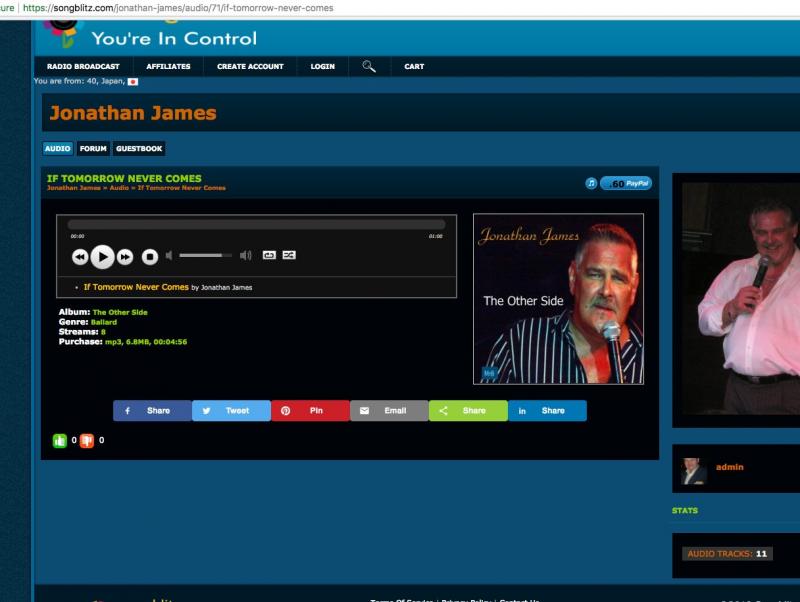Click the previous track rewind icon
800x602 pixels.
click(x=80, y=257)
